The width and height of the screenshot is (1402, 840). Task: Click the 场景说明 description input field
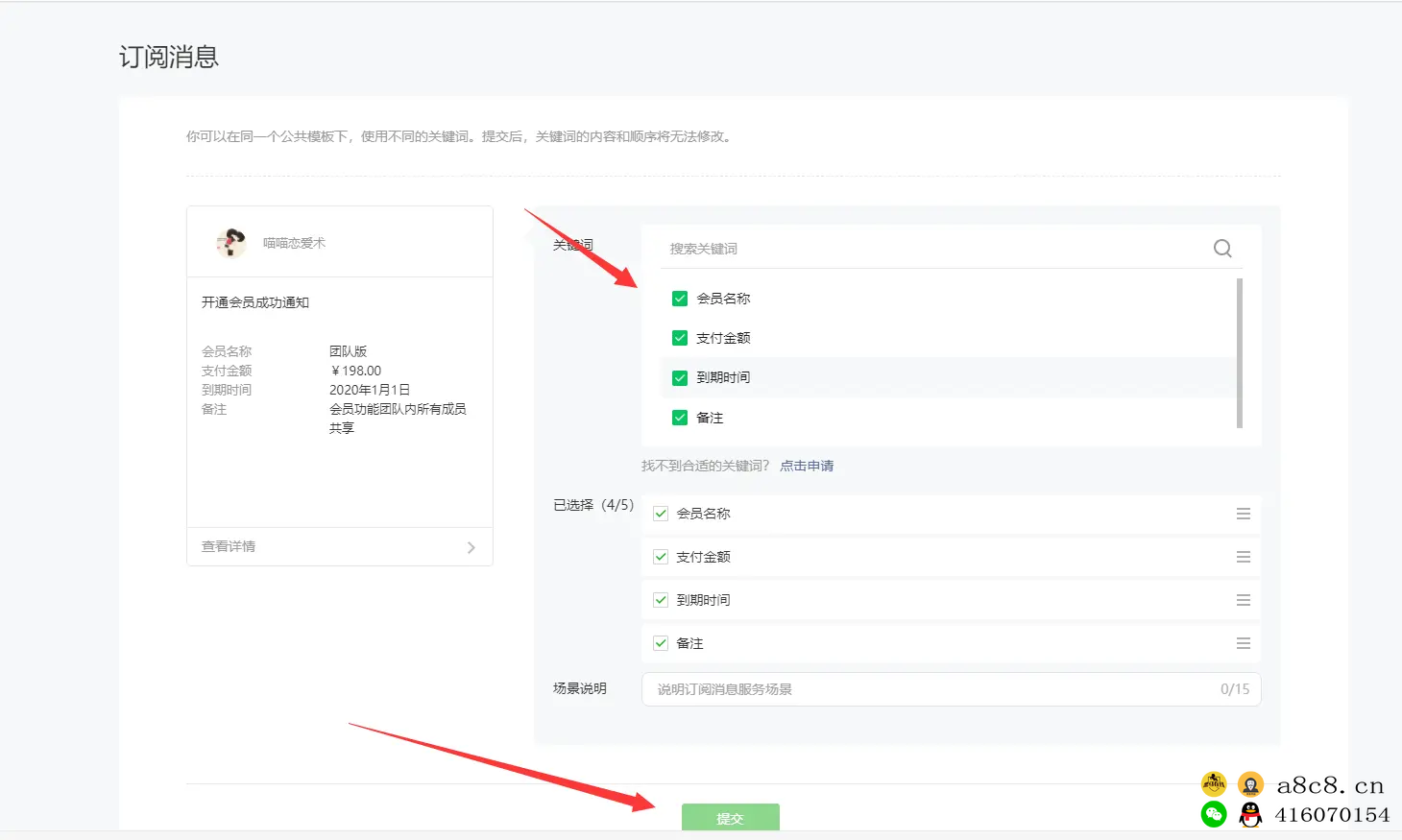(x=951, y=689)
